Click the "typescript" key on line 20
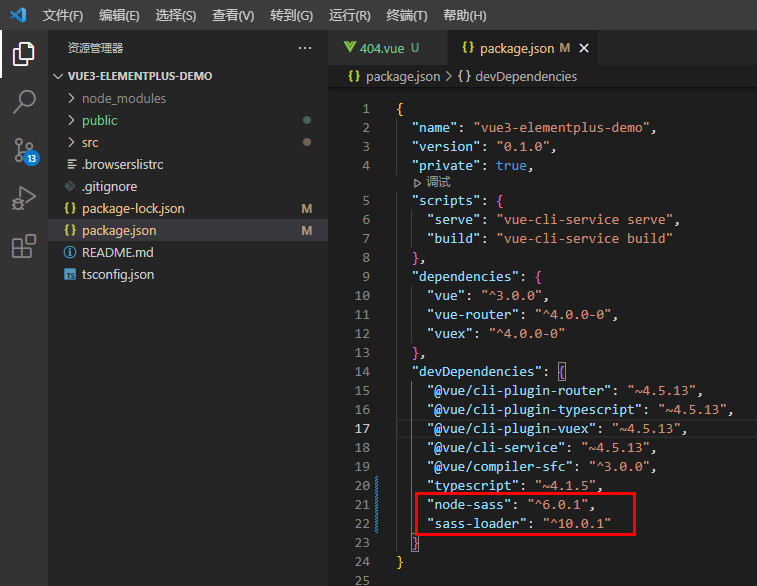 [473, 486]
